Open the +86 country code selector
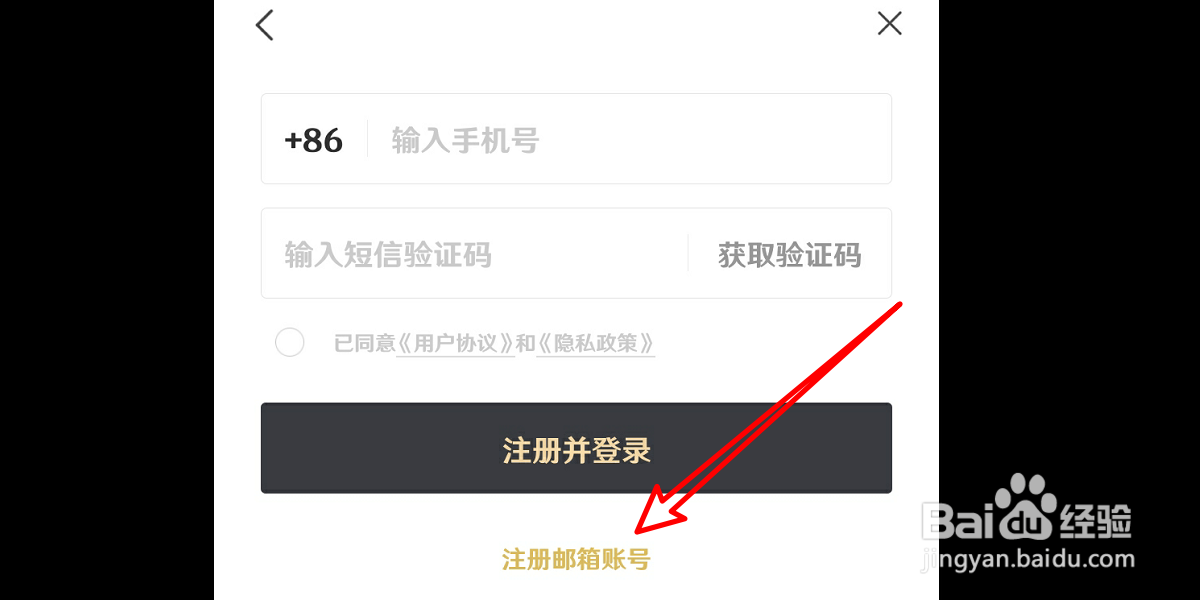This screenshot has height=600, width=1200. (x=313, y=140)
